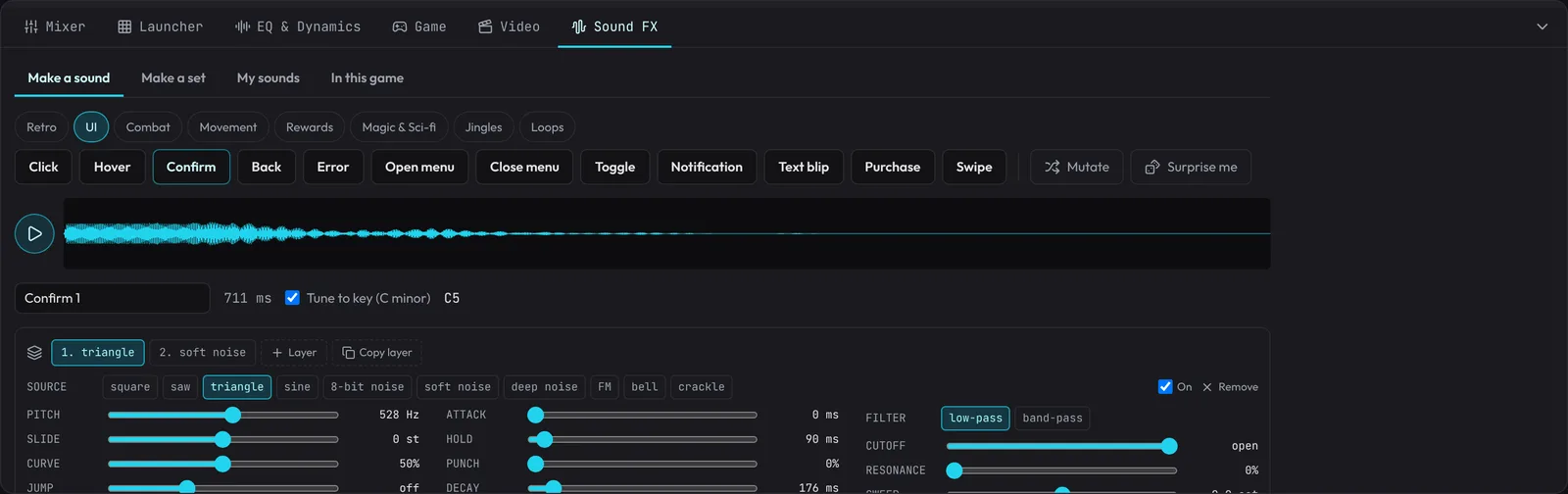Select the low-pass filter type
This screenshot has width=1568, height=494.
(975, 419)
